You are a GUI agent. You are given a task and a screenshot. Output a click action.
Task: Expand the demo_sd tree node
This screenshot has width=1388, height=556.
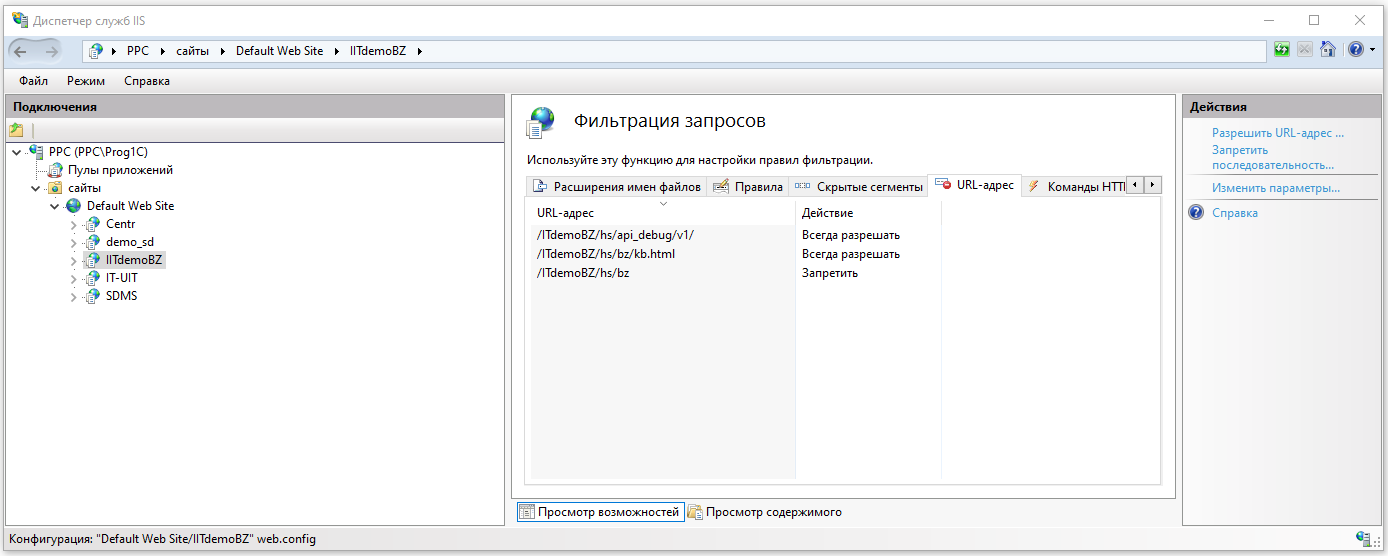73,242
